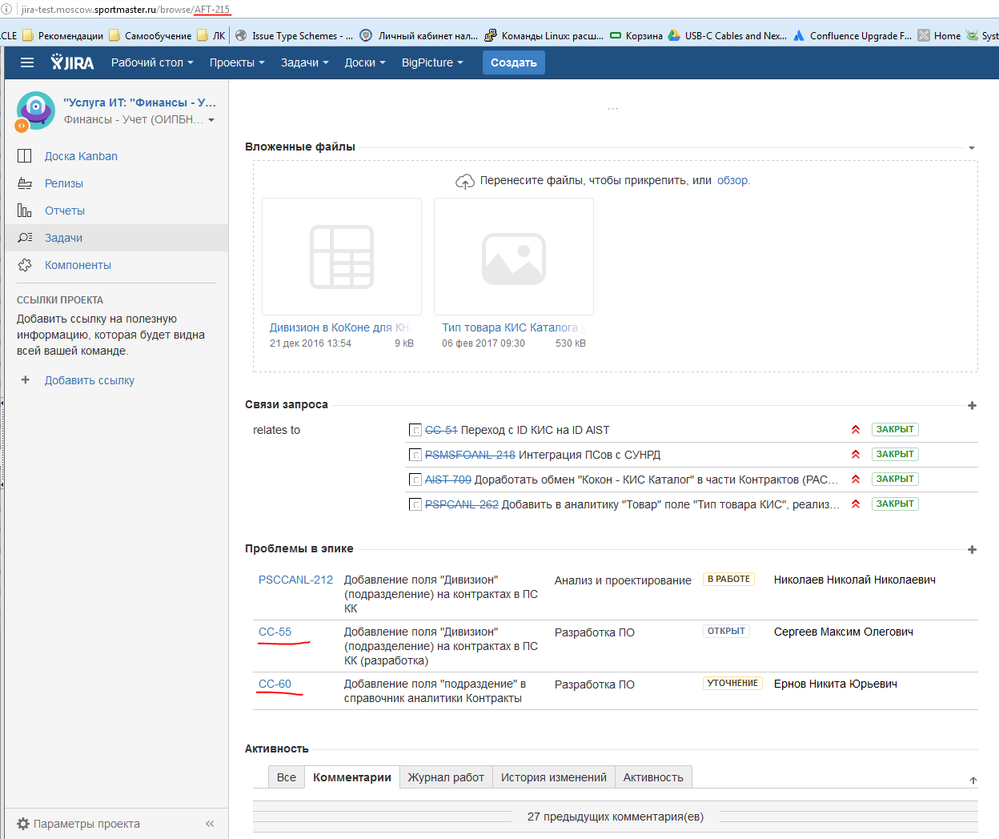Image resolution: width=999 pixels, height=839 pixels.
Task: Click the Issues search icon in the sidebar
Action: click(25, 238)
